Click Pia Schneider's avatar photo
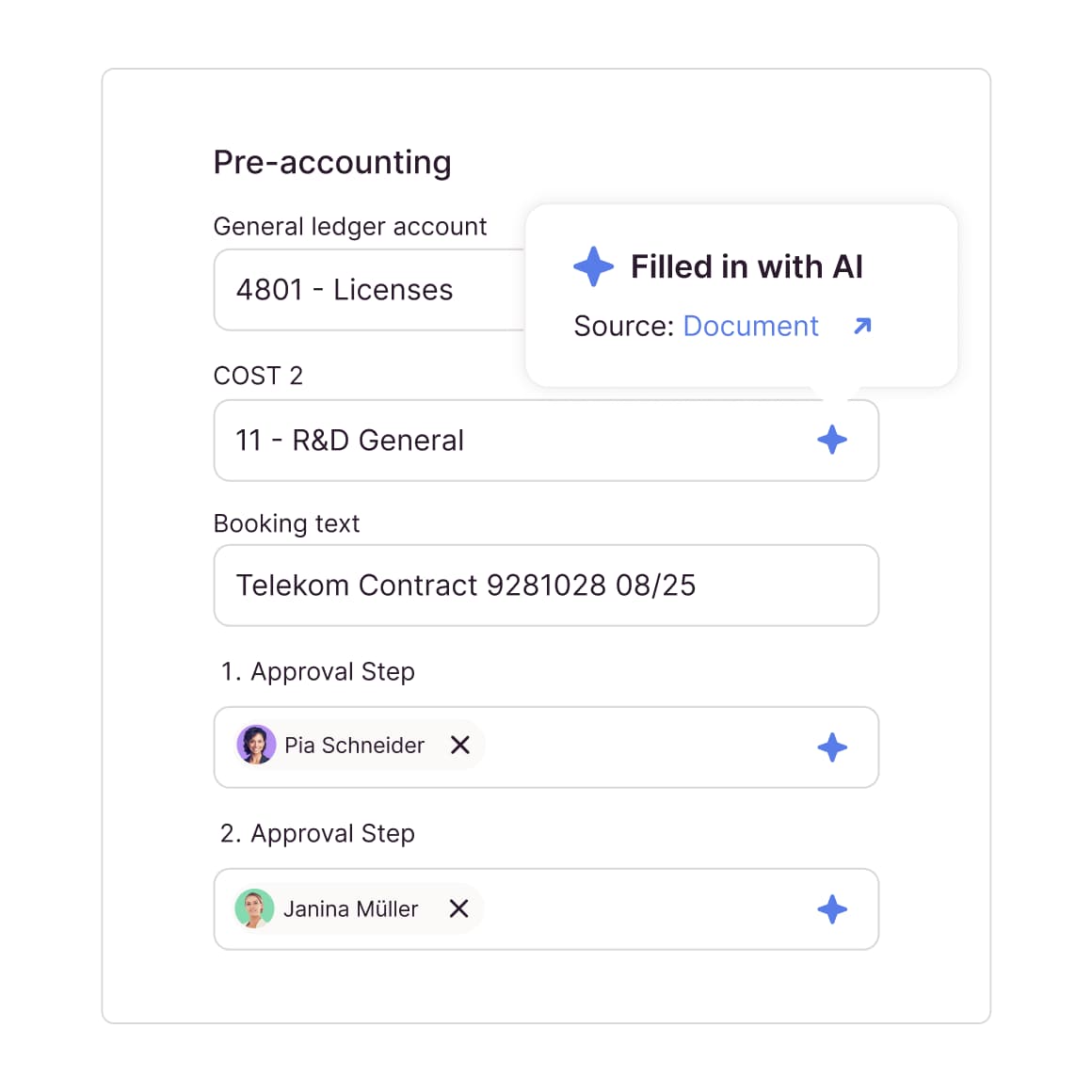Screen dimensions: 1092x1092 [255, 746]
